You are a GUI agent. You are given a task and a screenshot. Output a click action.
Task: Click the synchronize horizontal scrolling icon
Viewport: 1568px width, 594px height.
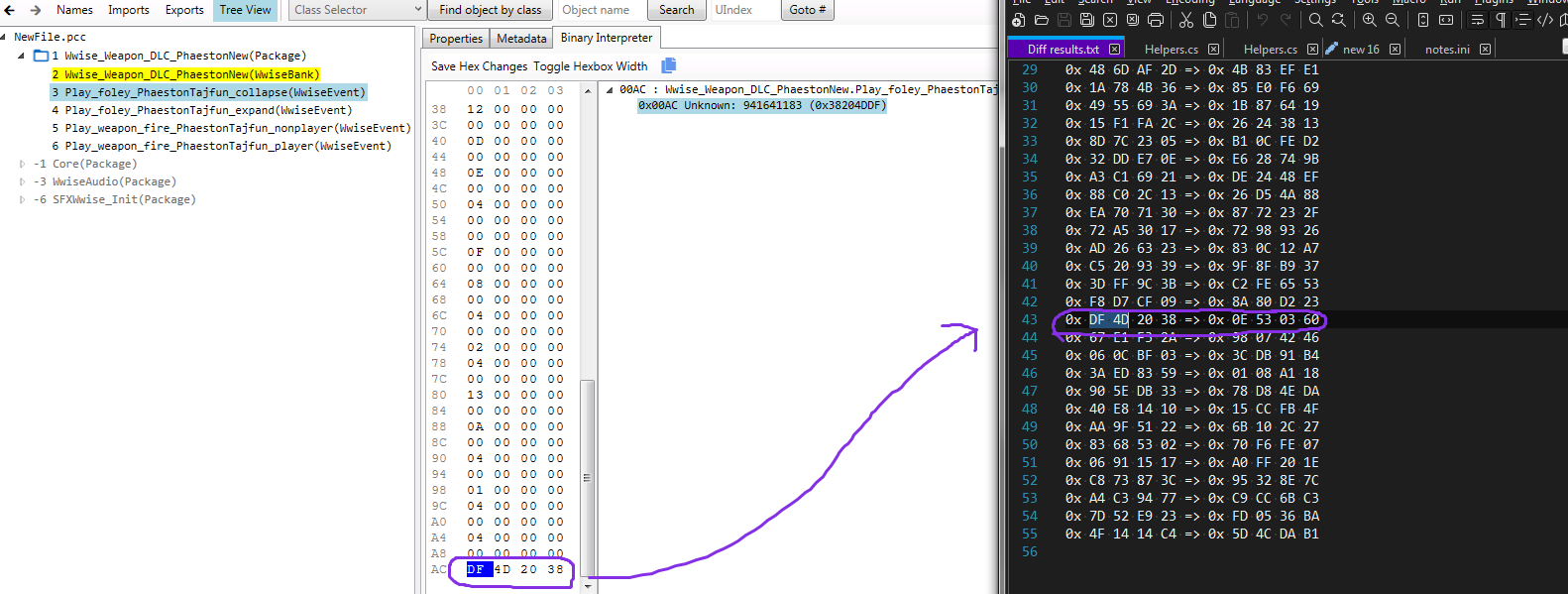pyautogui.click(x=1446, y=20)
